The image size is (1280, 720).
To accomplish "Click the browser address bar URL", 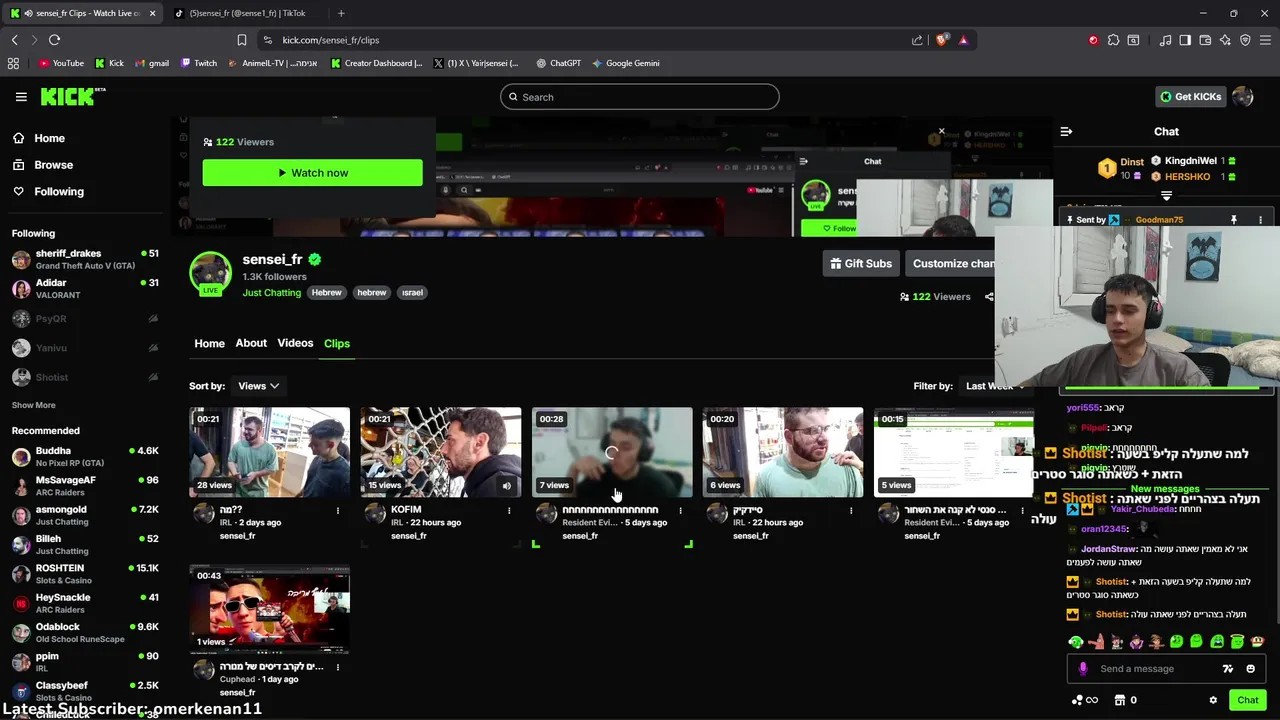I will [330, 40].
